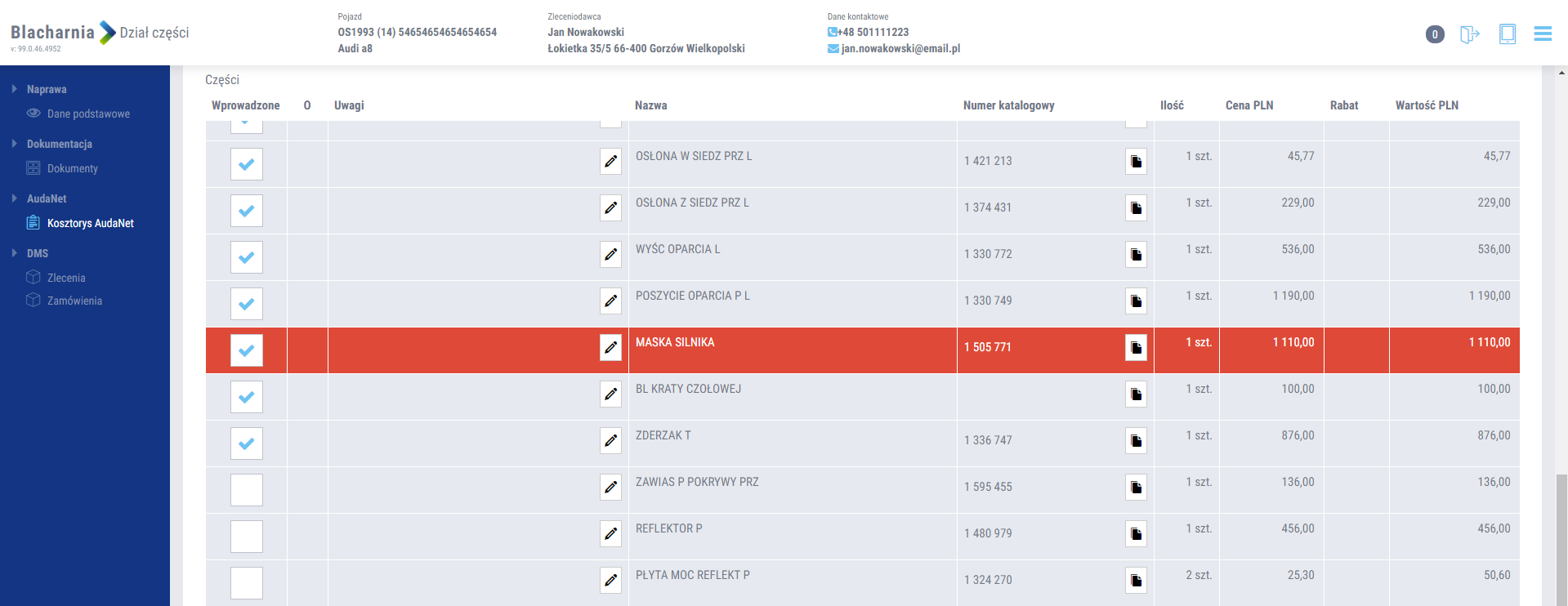Edit the MASKA SILNIKA row with pencil icon

[x=610, y=347]
